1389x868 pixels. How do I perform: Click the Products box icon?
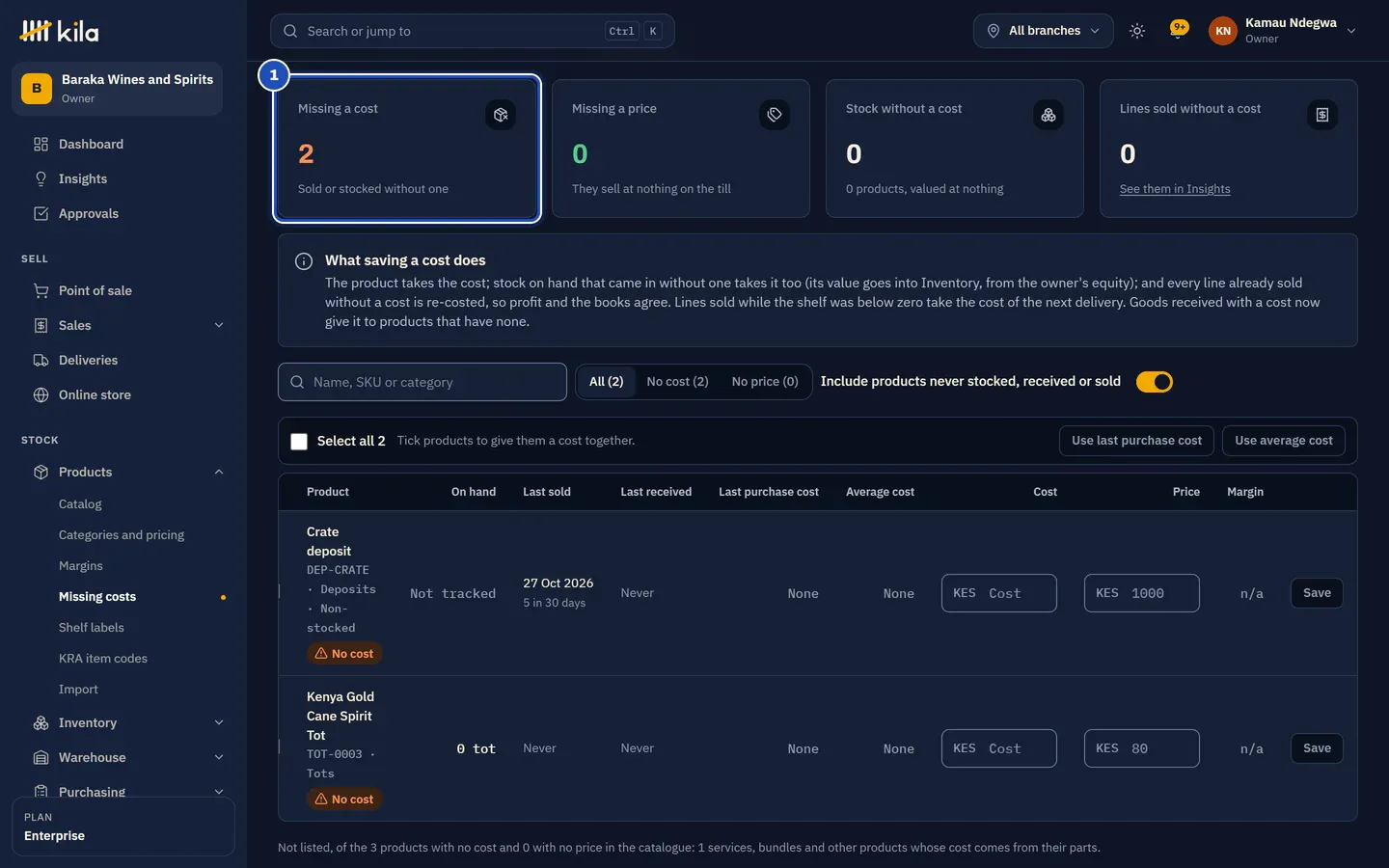pos(41,472)
